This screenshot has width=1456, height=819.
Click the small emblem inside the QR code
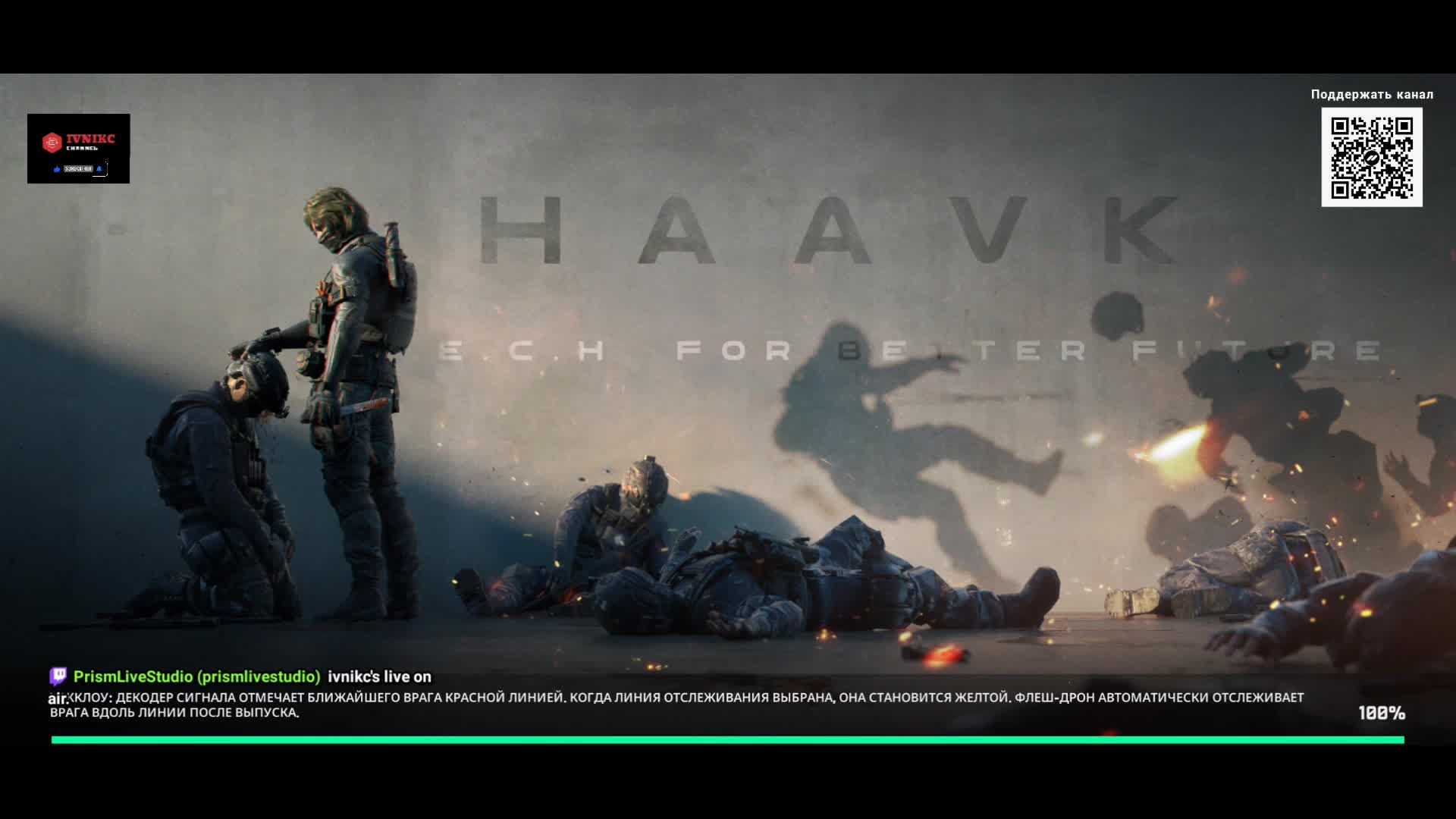click(x=1372, y=158)
